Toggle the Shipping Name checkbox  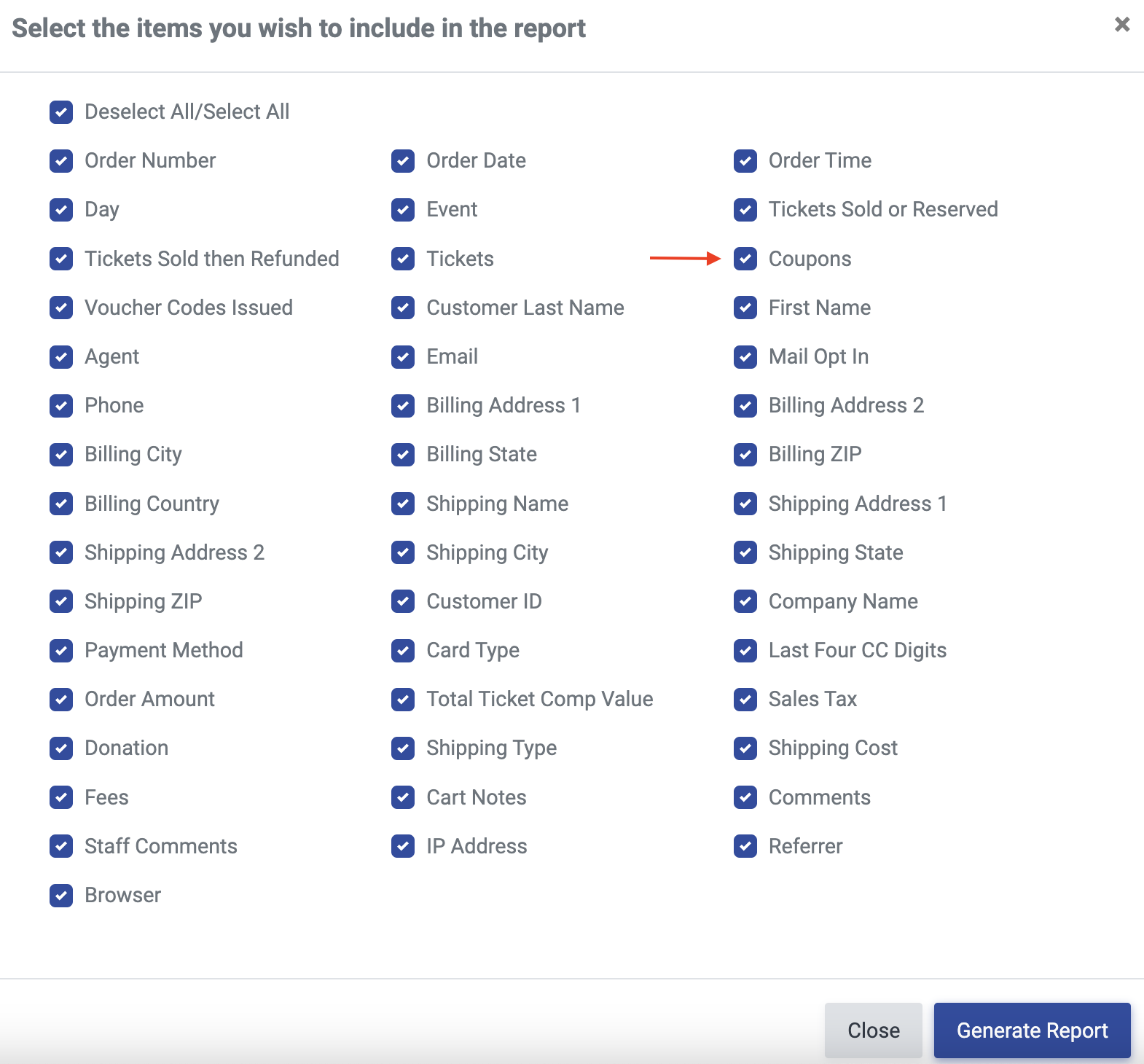(x=403, y=504)
